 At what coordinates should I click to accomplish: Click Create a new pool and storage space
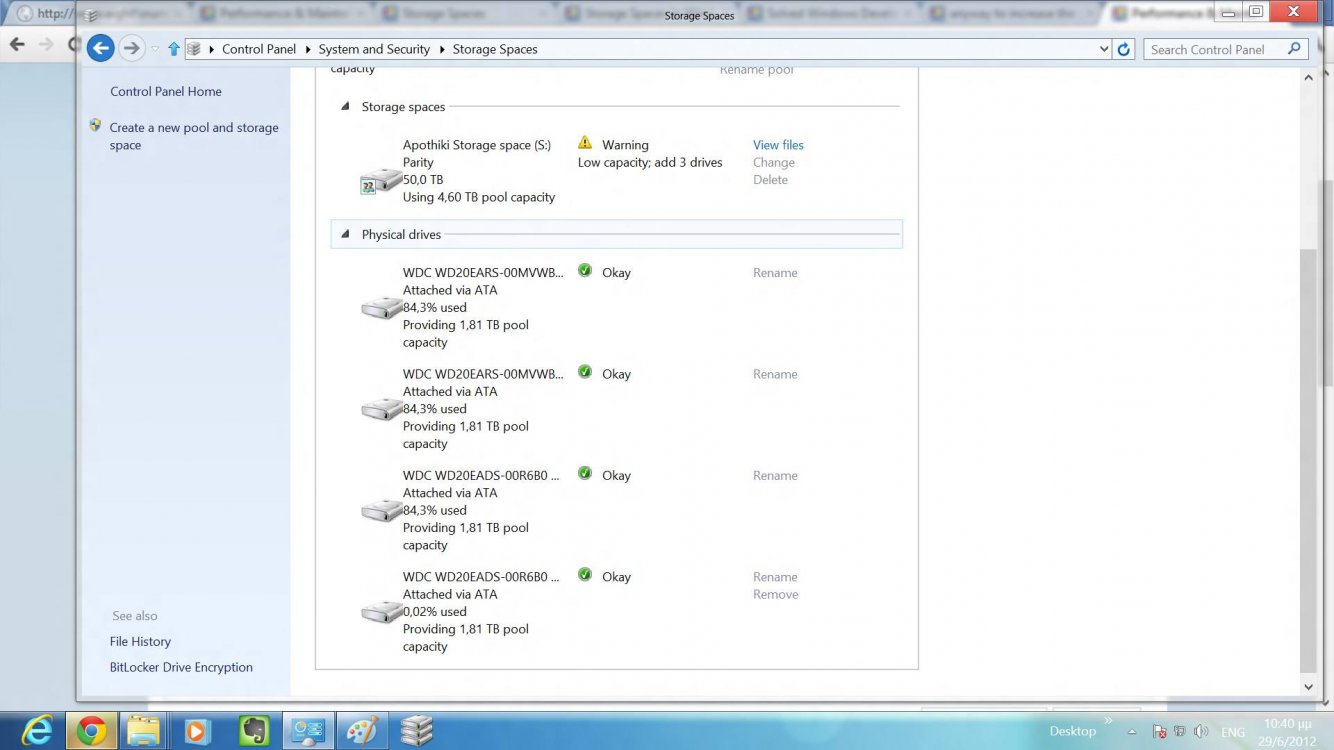pyautogui.click(x=194, y=136)
